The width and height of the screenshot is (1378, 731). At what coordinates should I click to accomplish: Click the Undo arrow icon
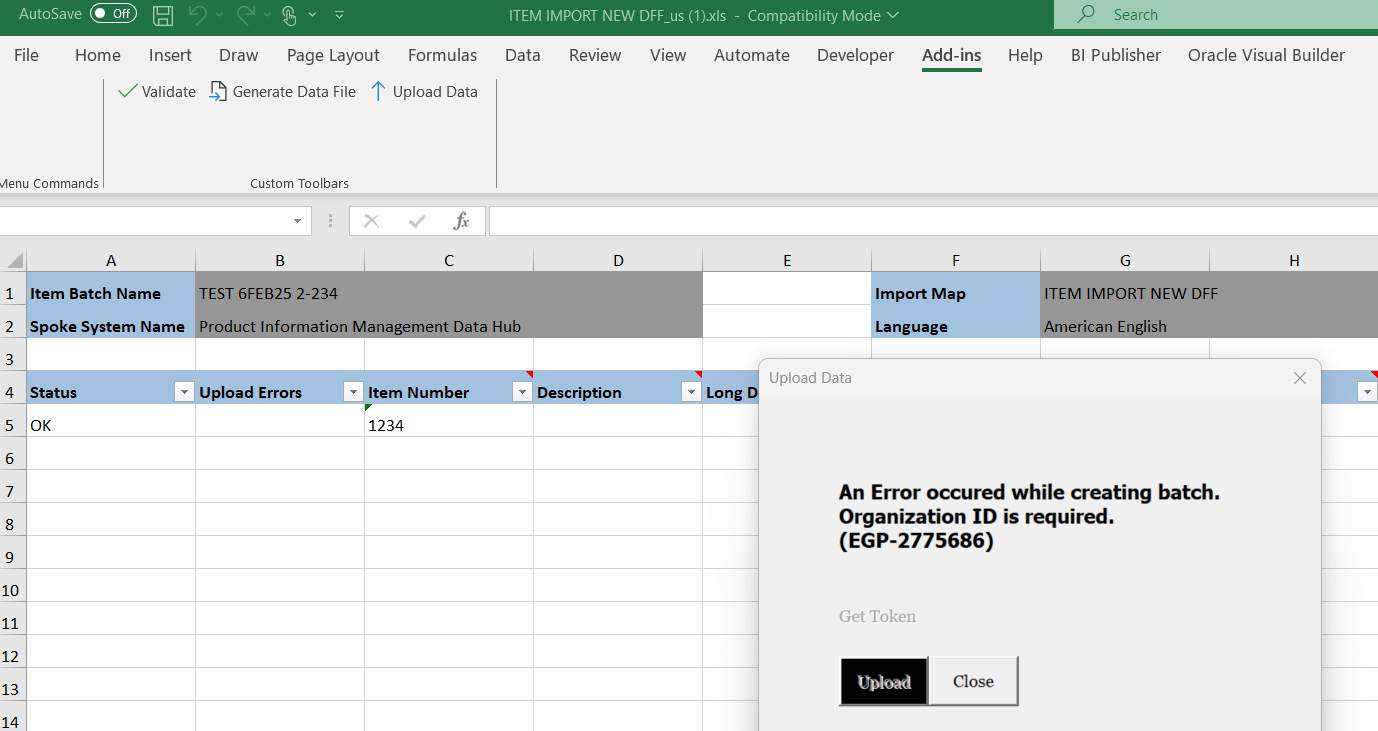click(197, 15)
